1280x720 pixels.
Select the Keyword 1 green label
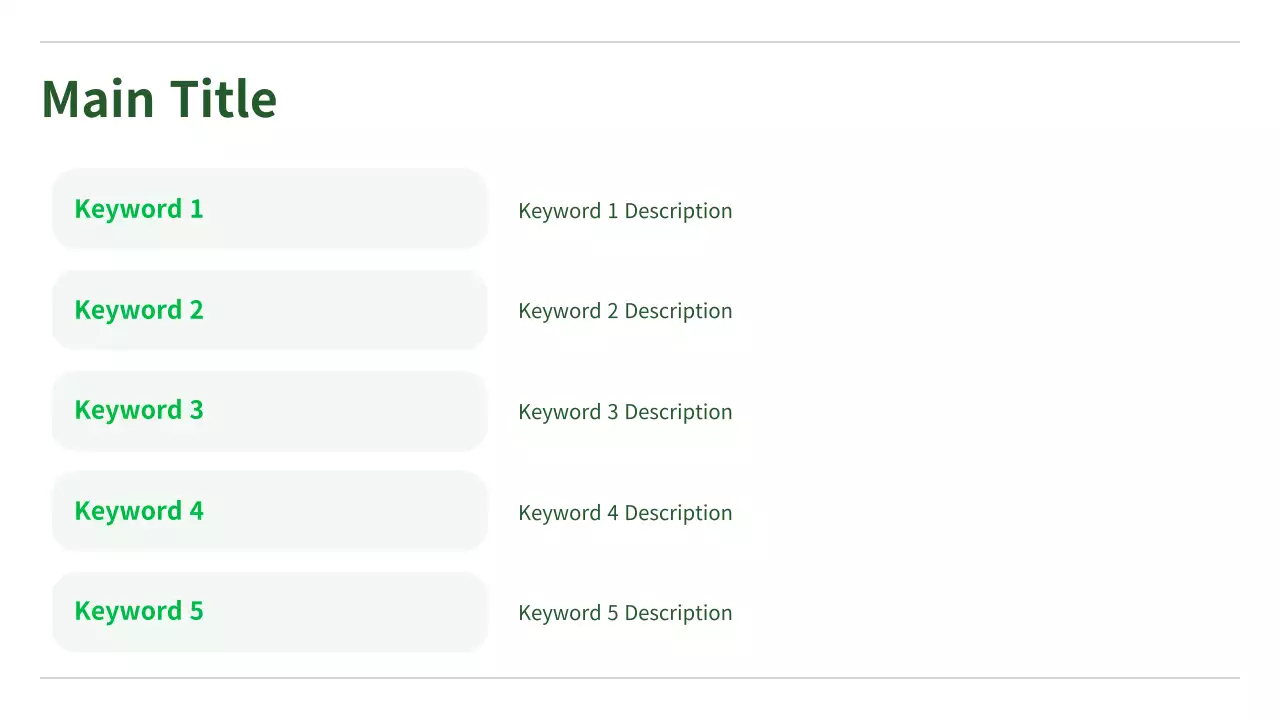[x=139, y=209]
